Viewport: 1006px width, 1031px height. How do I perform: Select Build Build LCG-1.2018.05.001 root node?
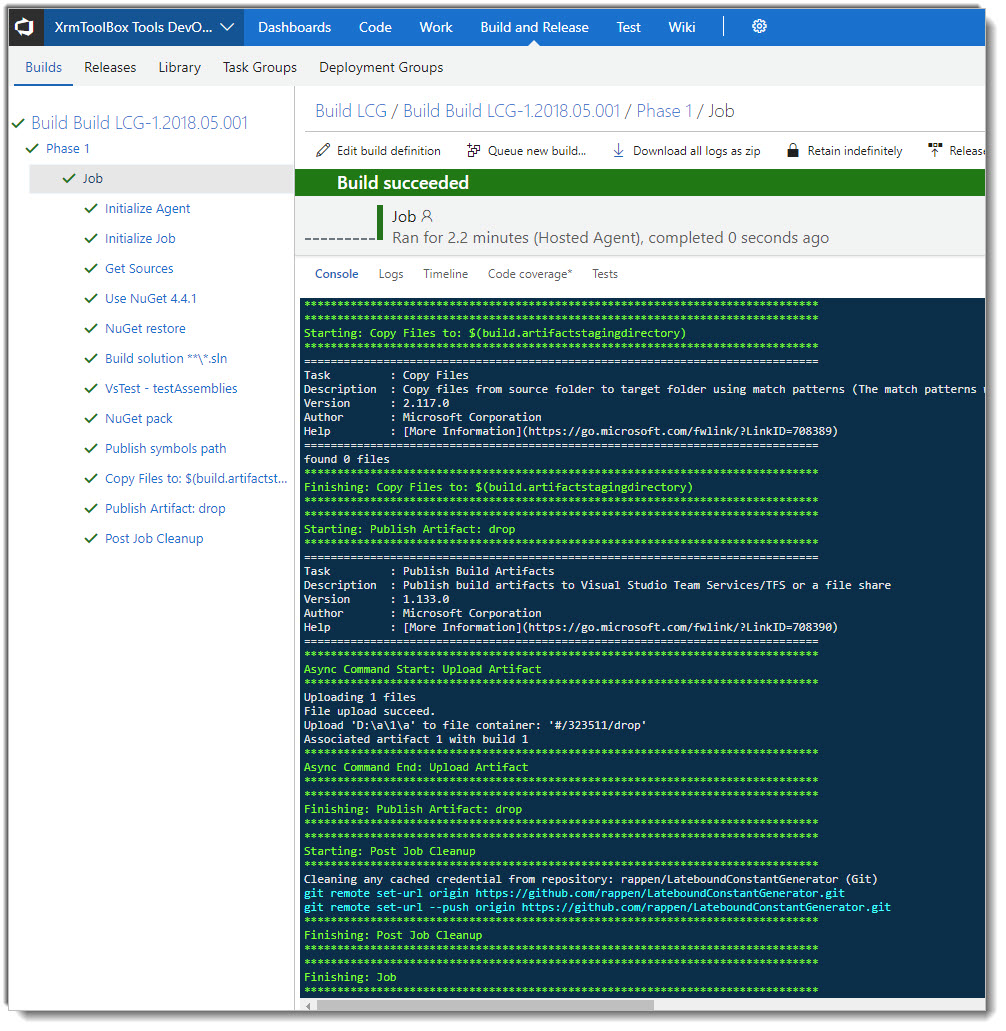(x=139, y=123)
